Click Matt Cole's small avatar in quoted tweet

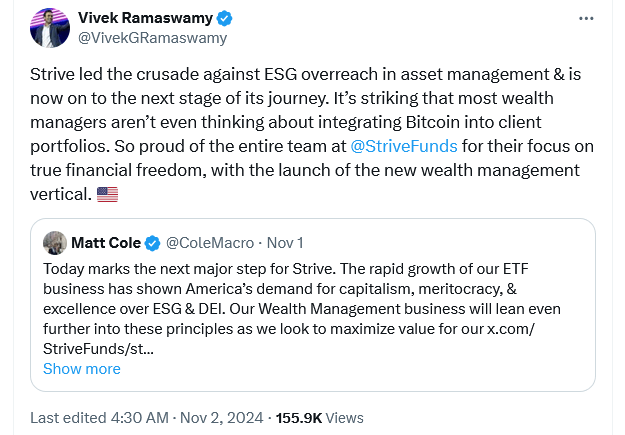(x=55, y=243)
